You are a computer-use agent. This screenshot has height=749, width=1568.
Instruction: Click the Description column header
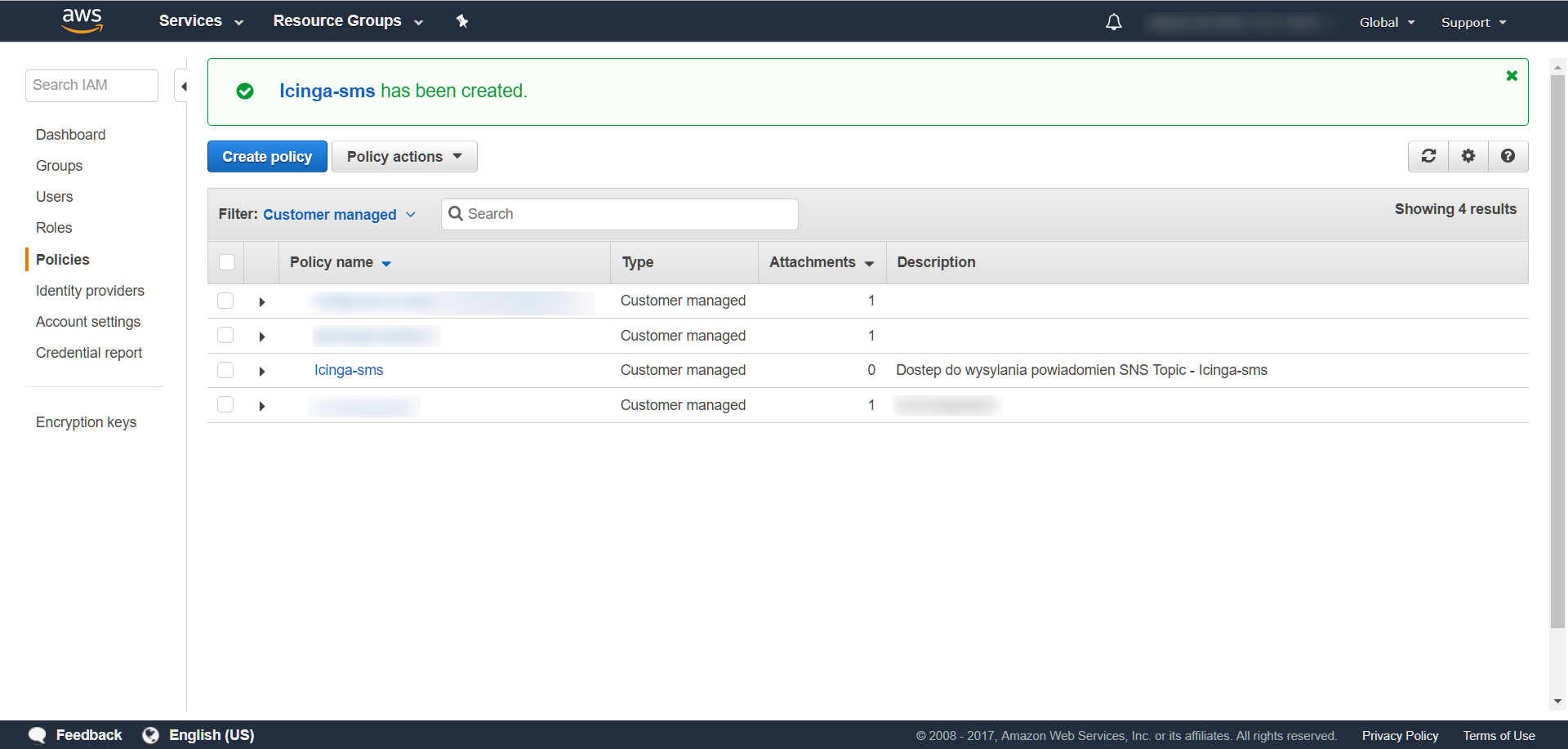pos(936,262)
